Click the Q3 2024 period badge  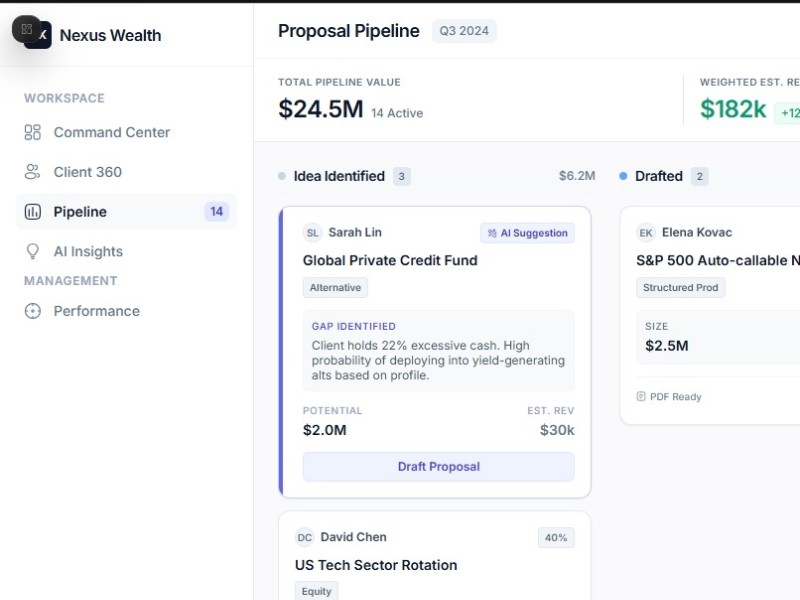point(464,31)
